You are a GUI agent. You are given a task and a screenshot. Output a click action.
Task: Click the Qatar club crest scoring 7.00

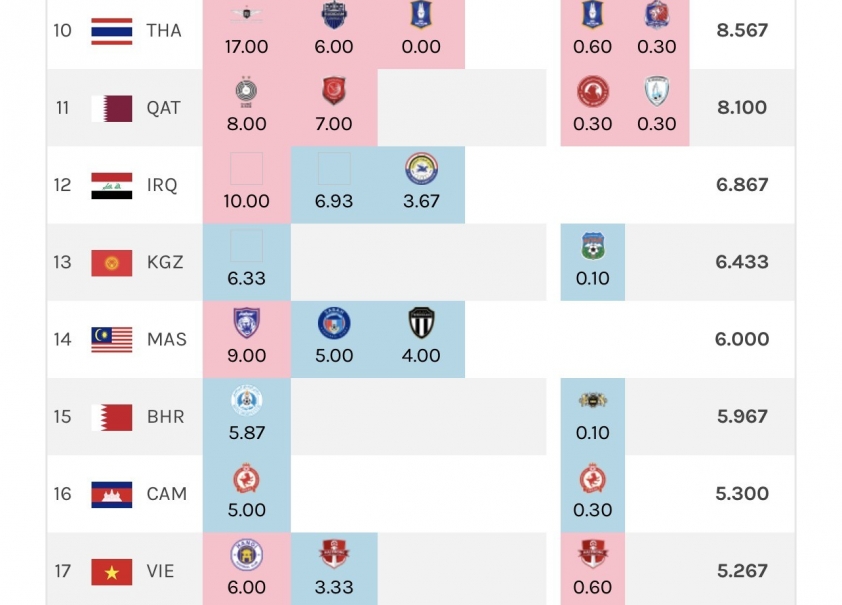(333, 91)
